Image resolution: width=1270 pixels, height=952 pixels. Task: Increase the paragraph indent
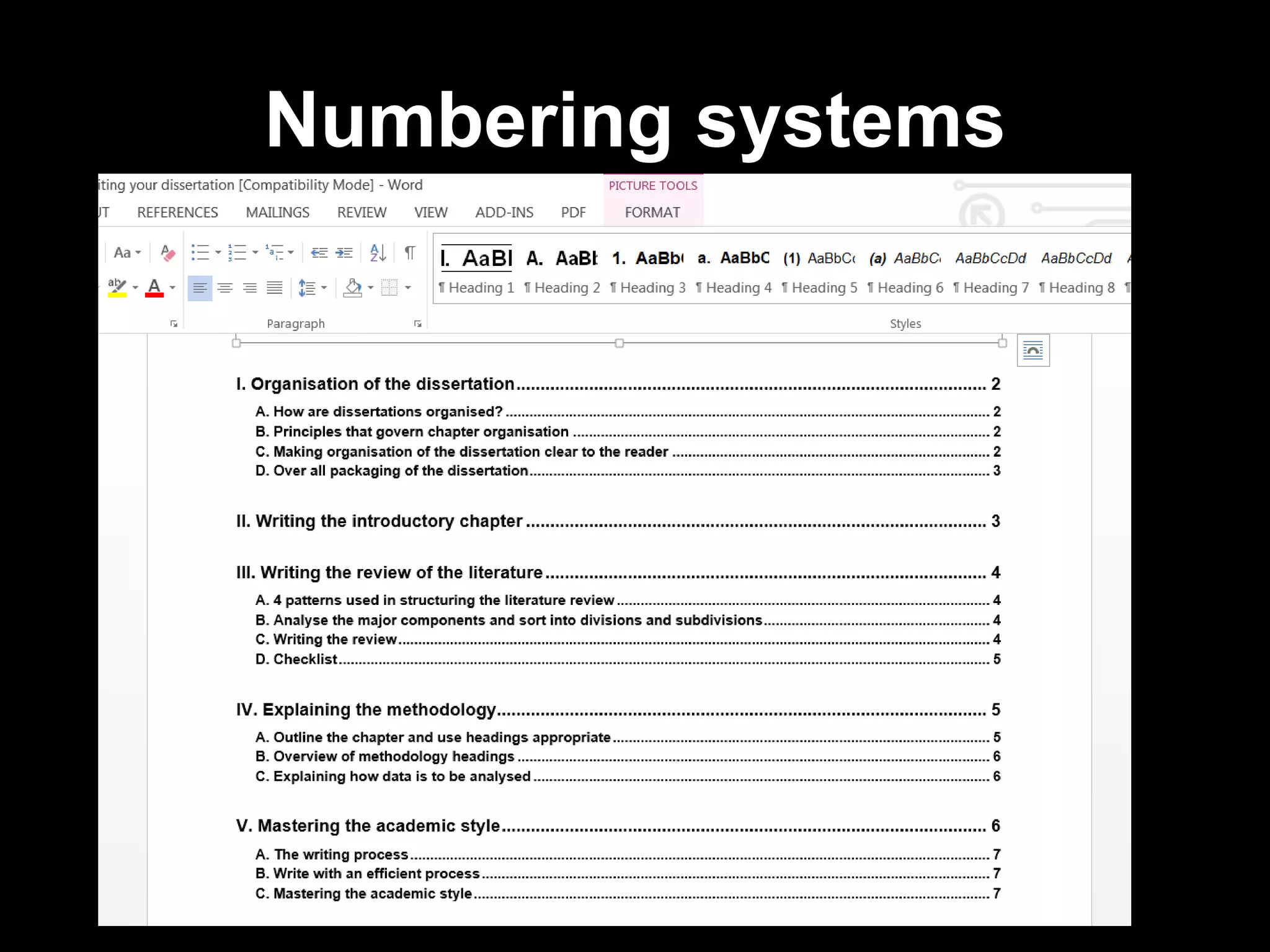[x=344, y=253]
